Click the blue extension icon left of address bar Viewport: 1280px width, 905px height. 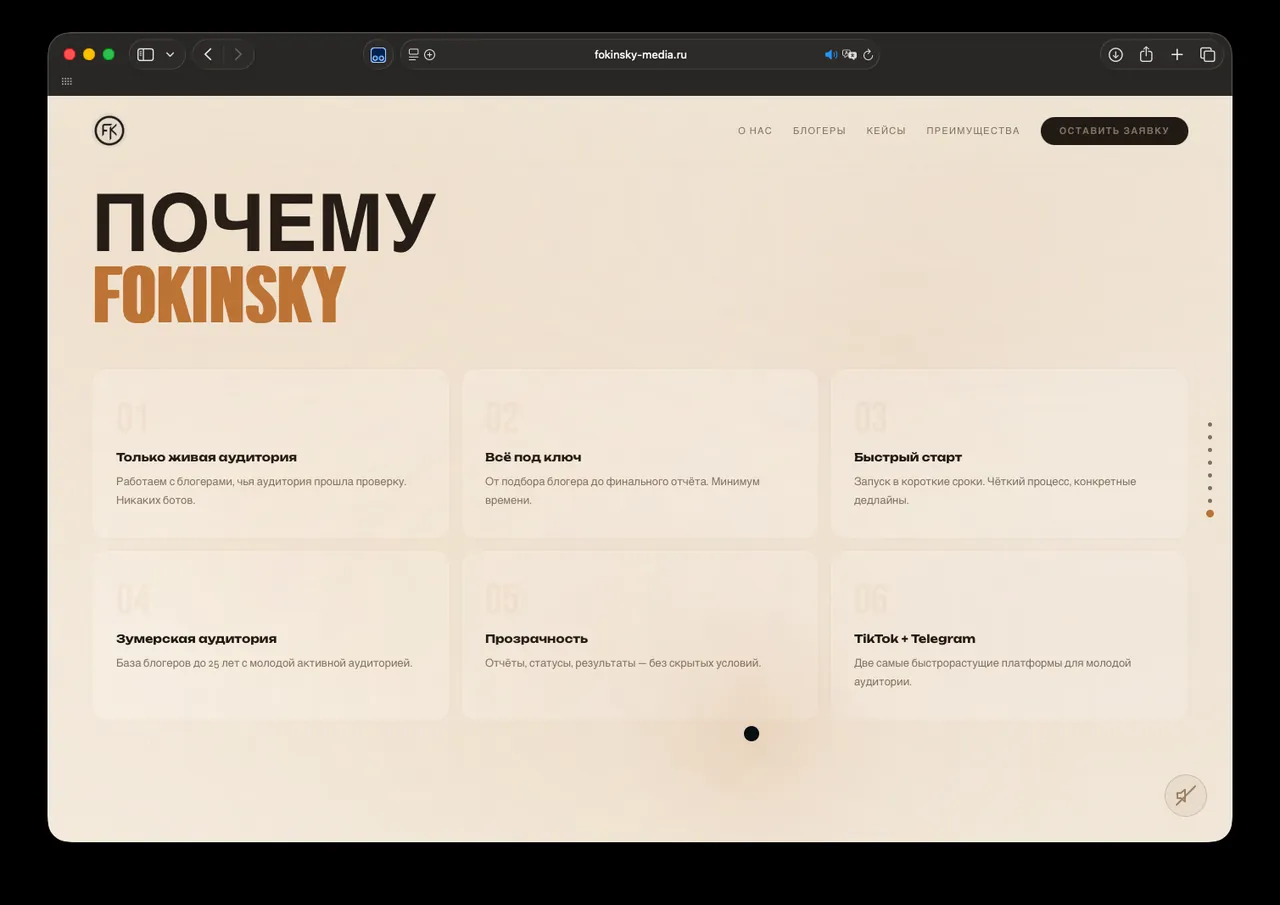coord(378,55)
